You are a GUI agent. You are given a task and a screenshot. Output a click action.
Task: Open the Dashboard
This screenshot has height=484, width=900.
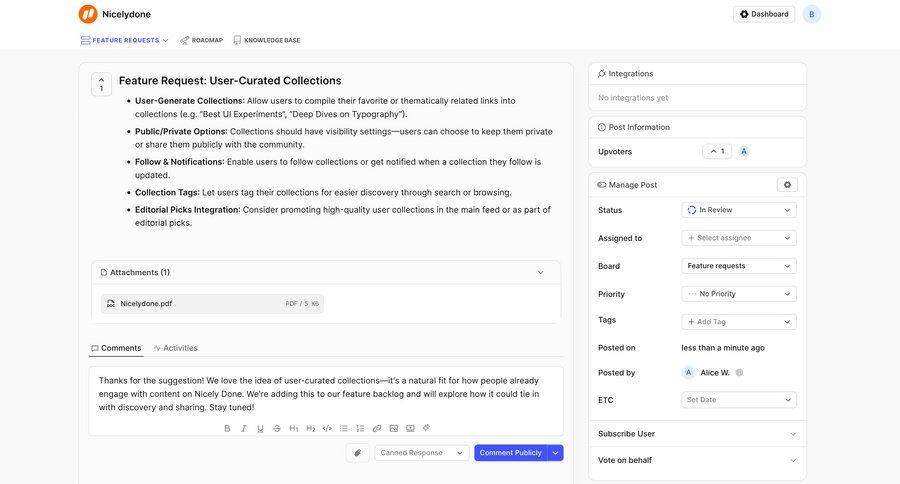763,14
